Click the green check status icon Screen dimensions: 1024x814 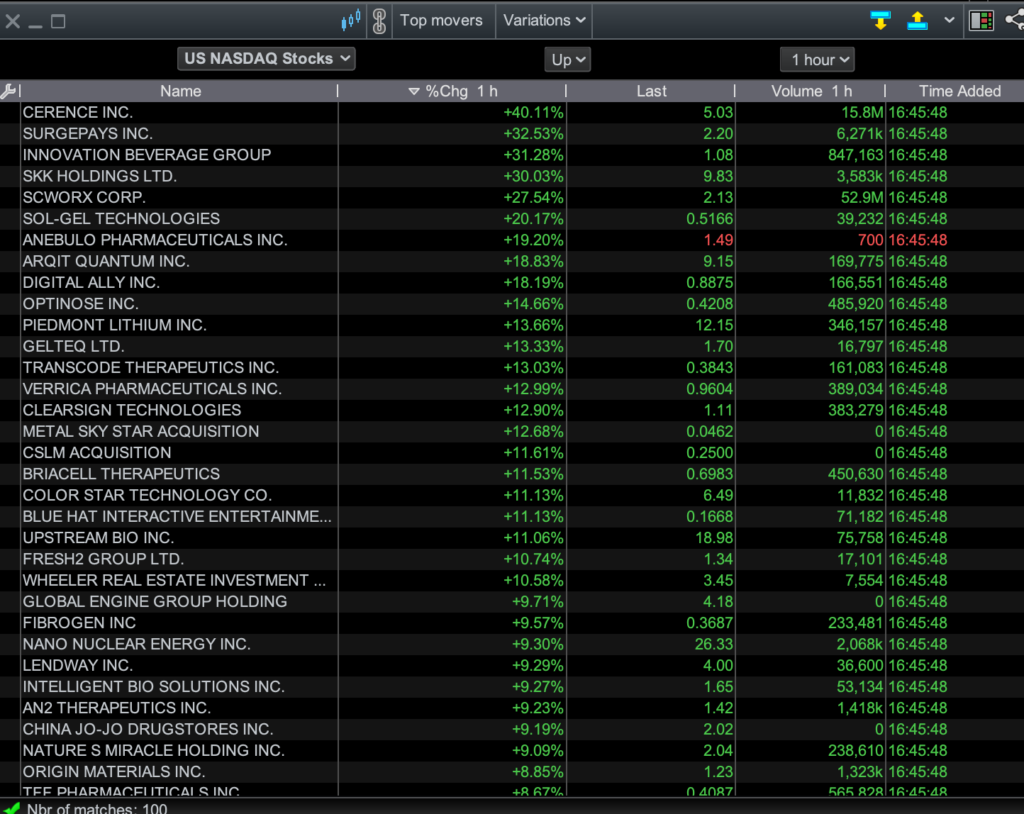pyautogui.click(x=11, y=809)
